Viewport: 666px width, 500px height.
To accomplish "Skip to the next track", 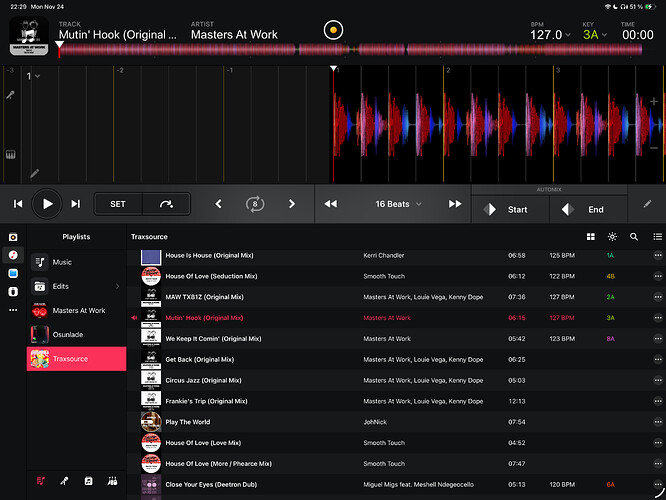I will (75, 204).
